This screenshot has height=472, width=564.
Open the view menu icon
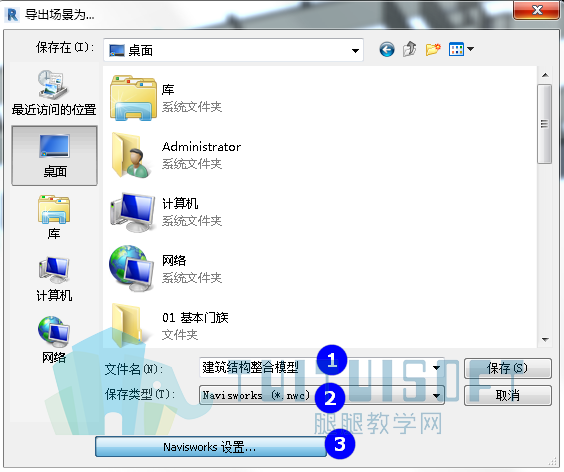tap(456, 49)
